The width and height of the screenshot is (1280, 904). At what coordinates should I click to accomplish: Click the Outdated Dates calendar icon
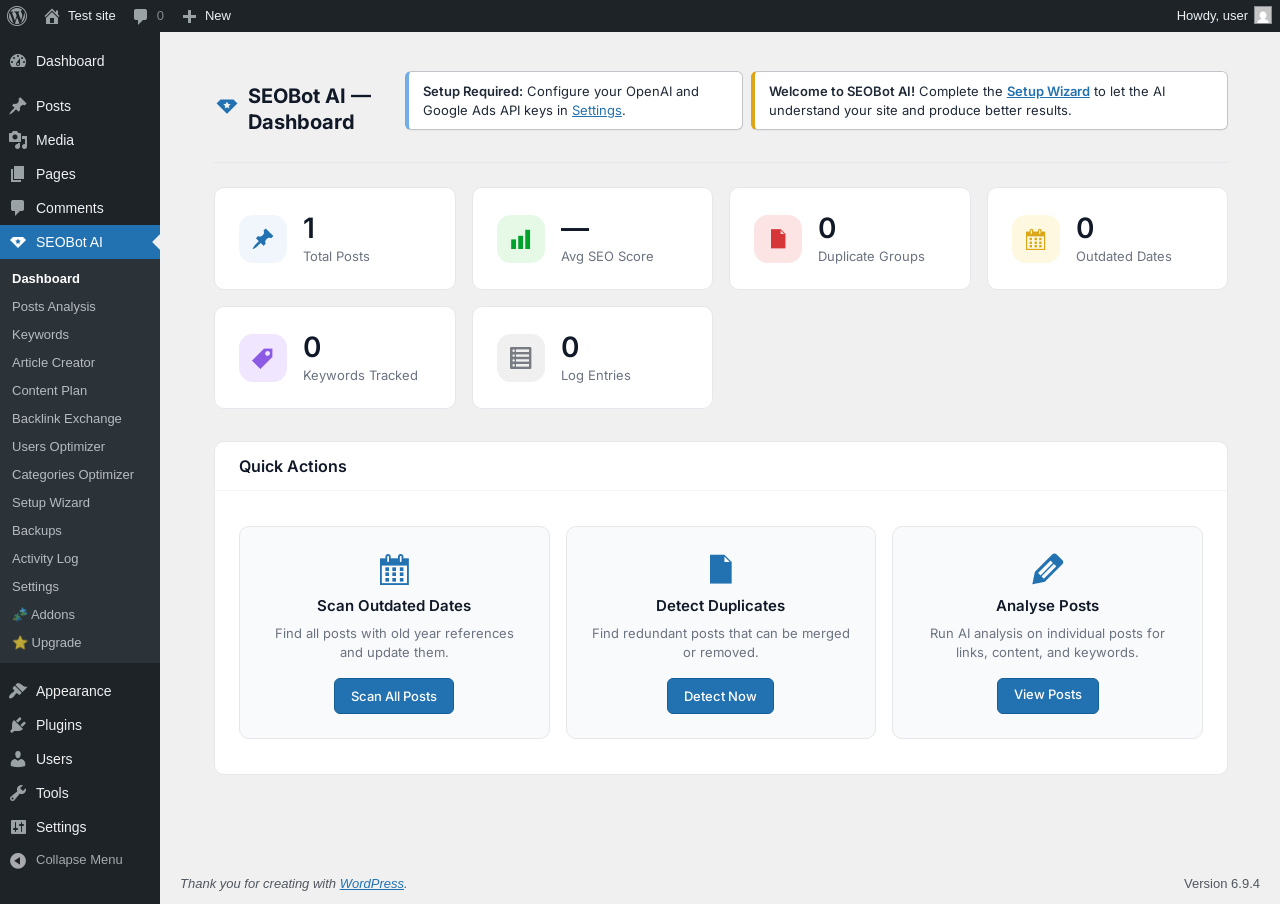pyautogui.click(x=1036, y=239)
